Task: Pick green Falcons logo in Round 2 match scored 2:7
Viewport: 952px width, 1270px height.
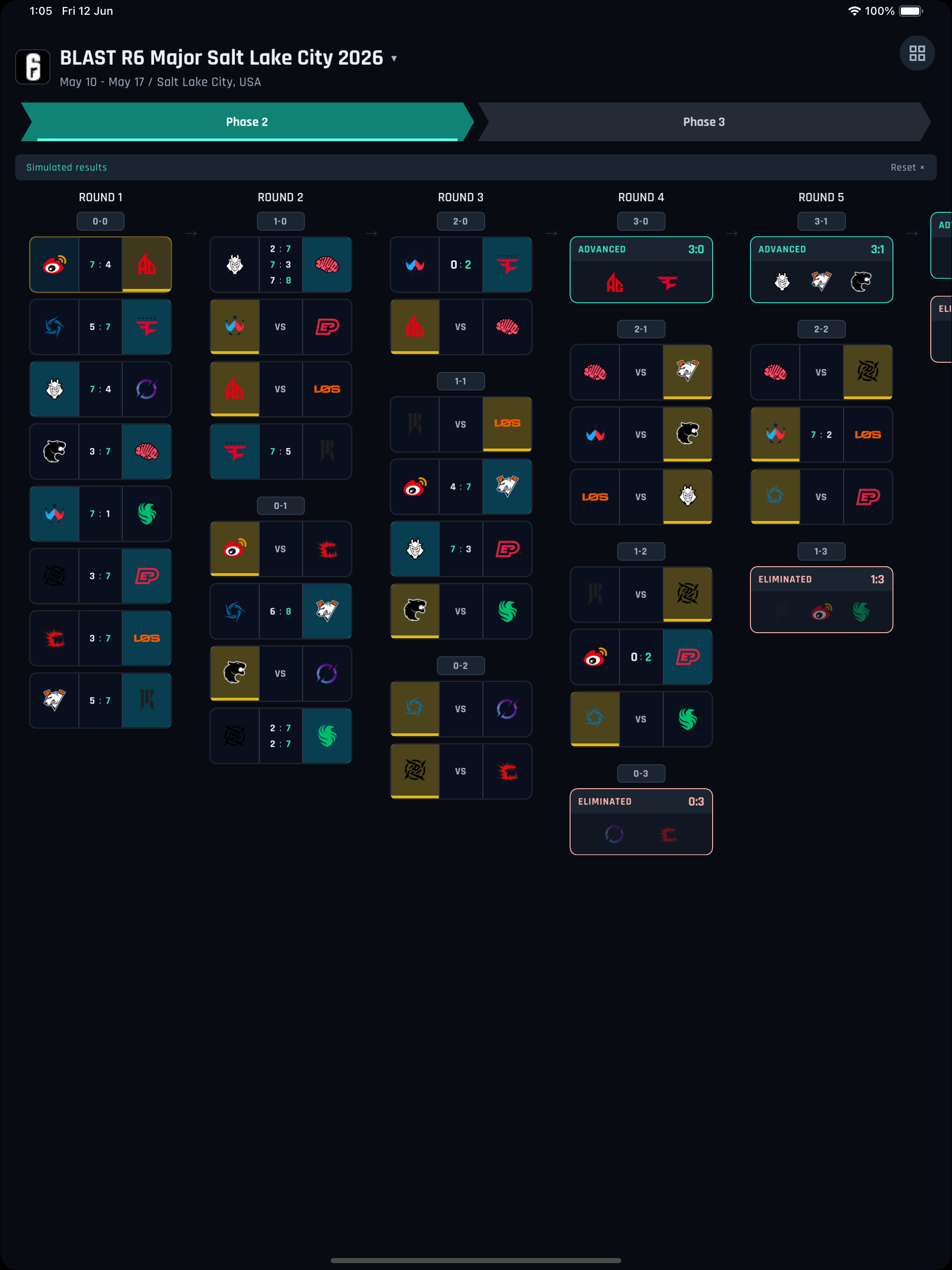Action: pyautogui.click(x=327, y=736)
